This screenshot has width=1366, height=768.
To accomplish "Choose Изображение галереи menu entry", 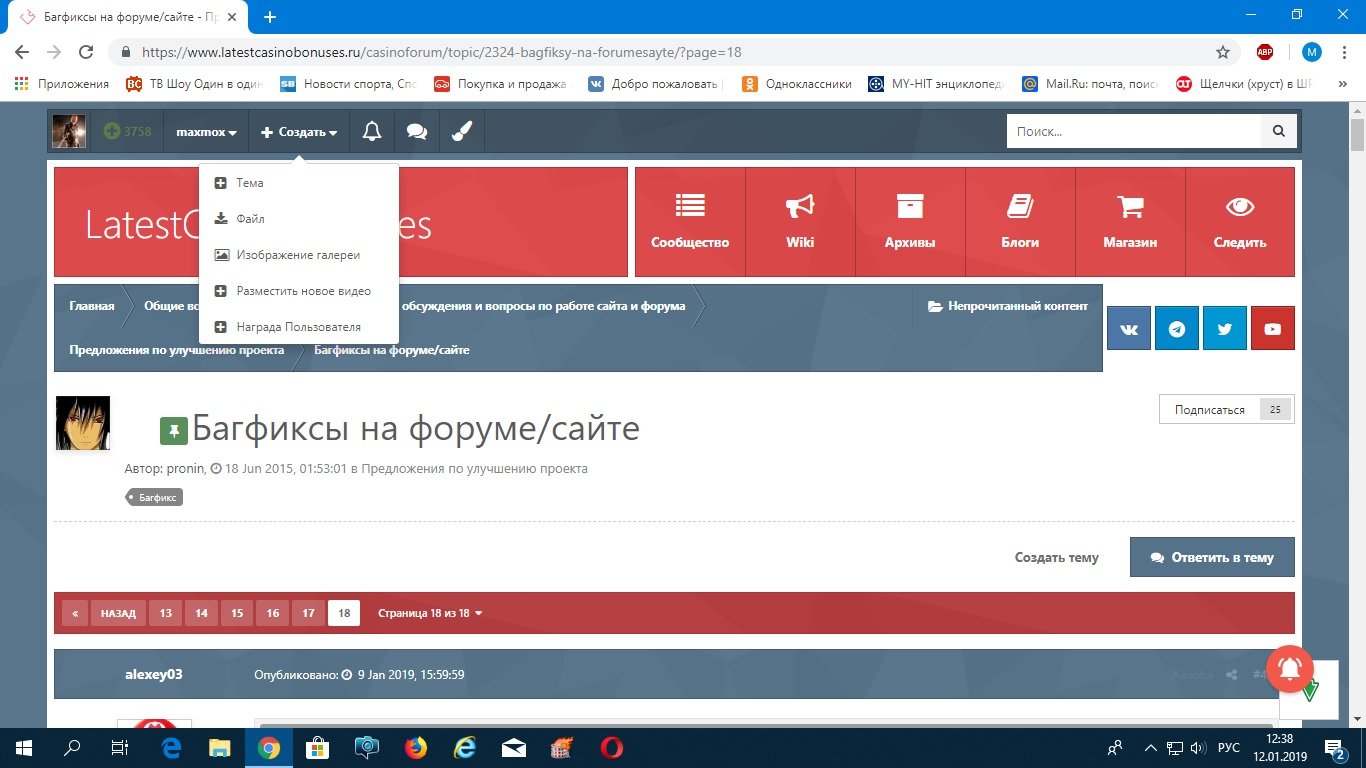I will (297, 255).
